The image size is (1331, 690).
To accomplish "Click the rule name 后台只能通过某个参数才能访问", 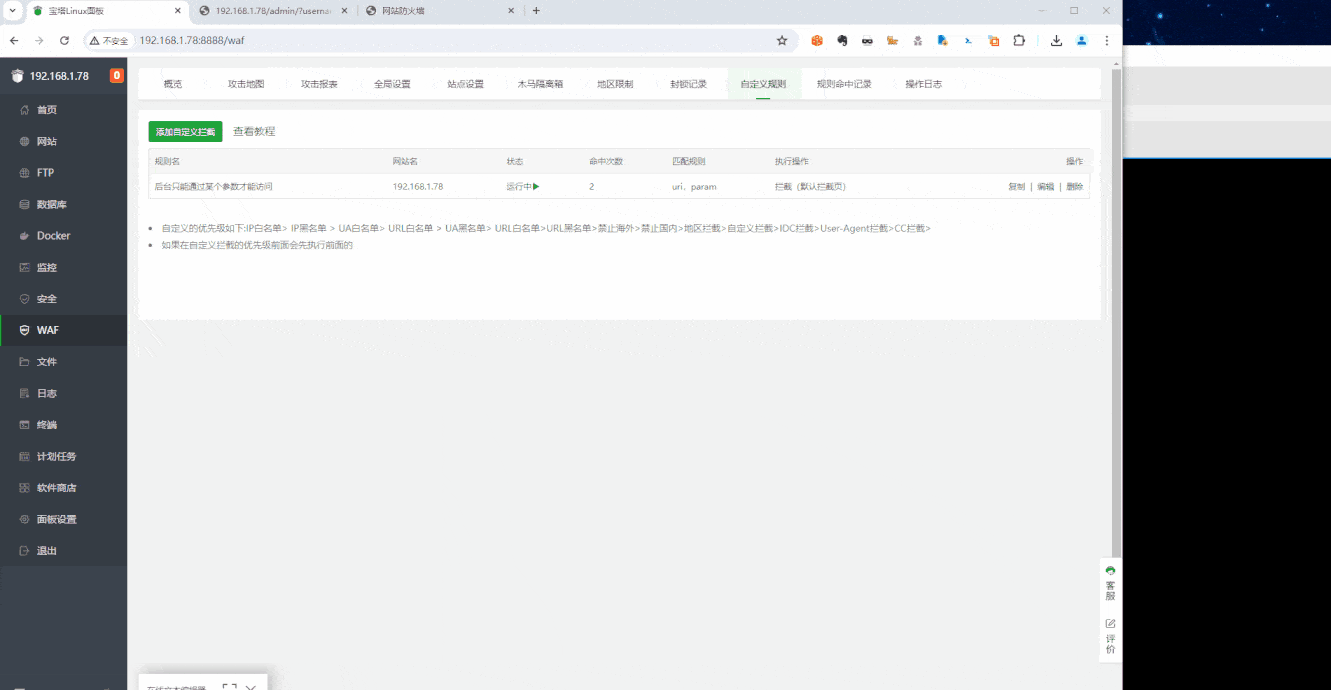I will point(213,186).
